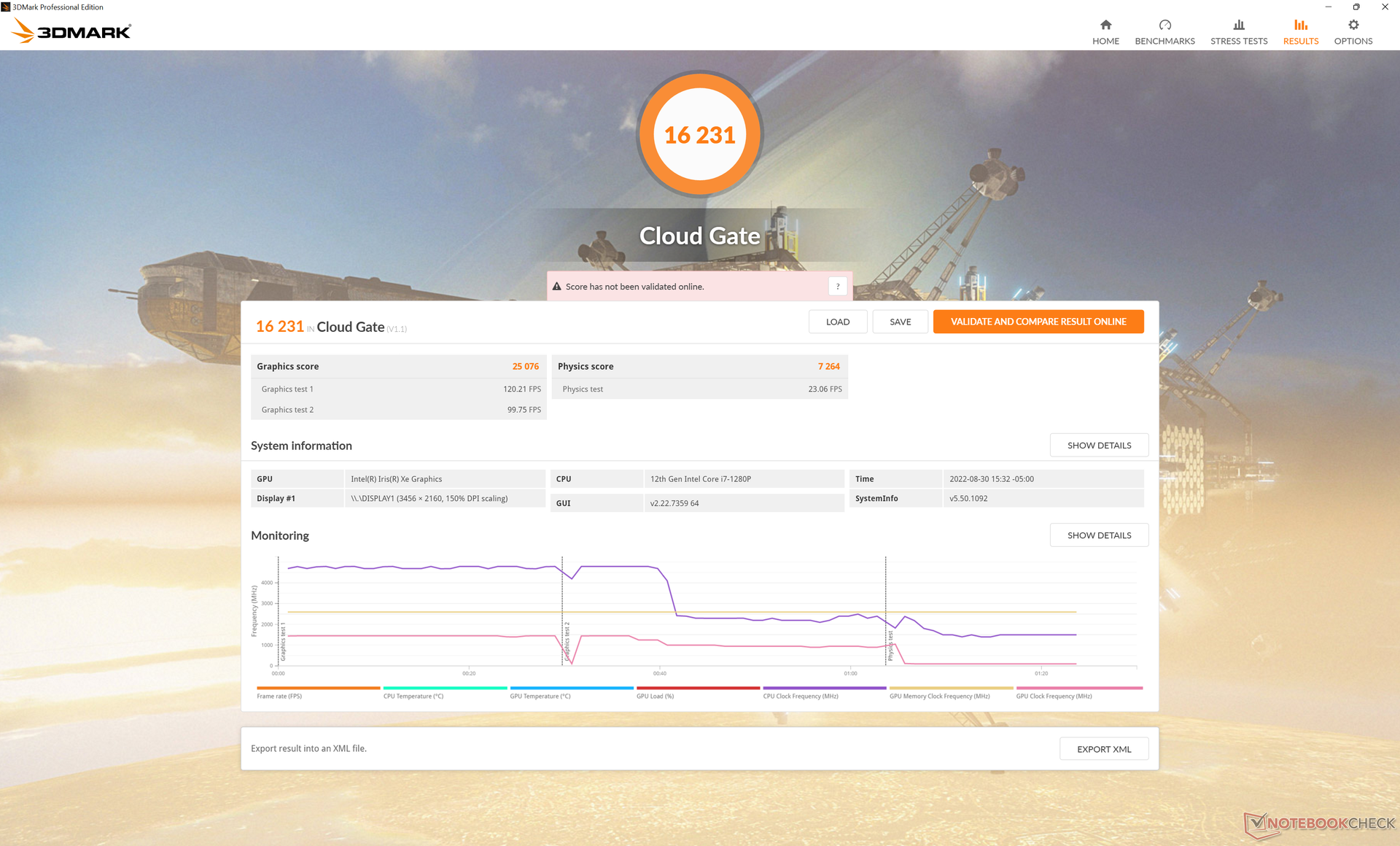Open the Options gear icon

click(1353, 26)
